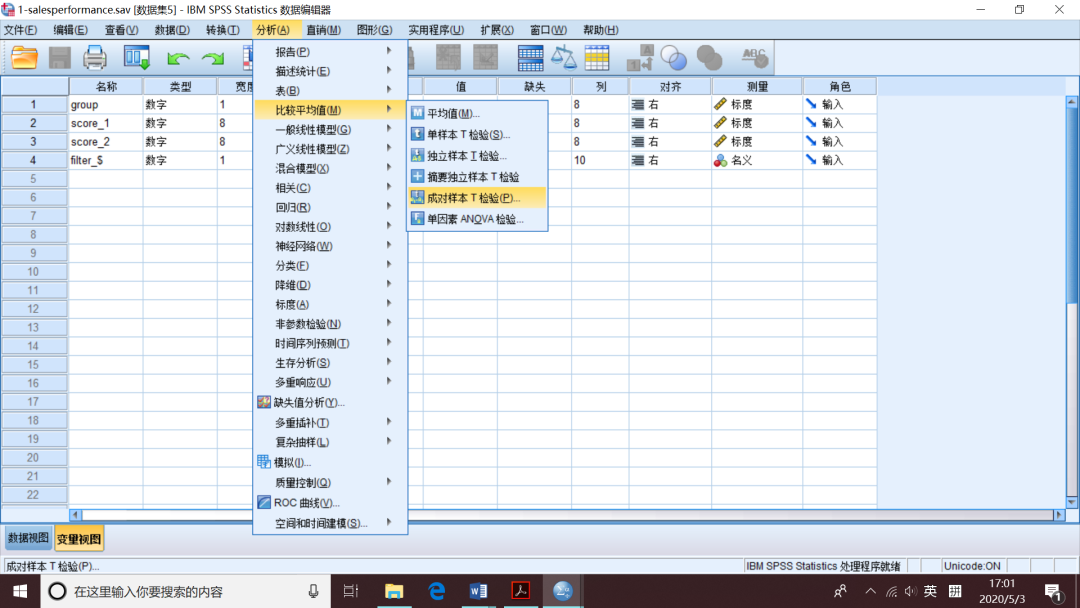Viewport: 1080px width, 608px height.
Task: Open the recall recent dialogs icon
Action: pos(136,58)
